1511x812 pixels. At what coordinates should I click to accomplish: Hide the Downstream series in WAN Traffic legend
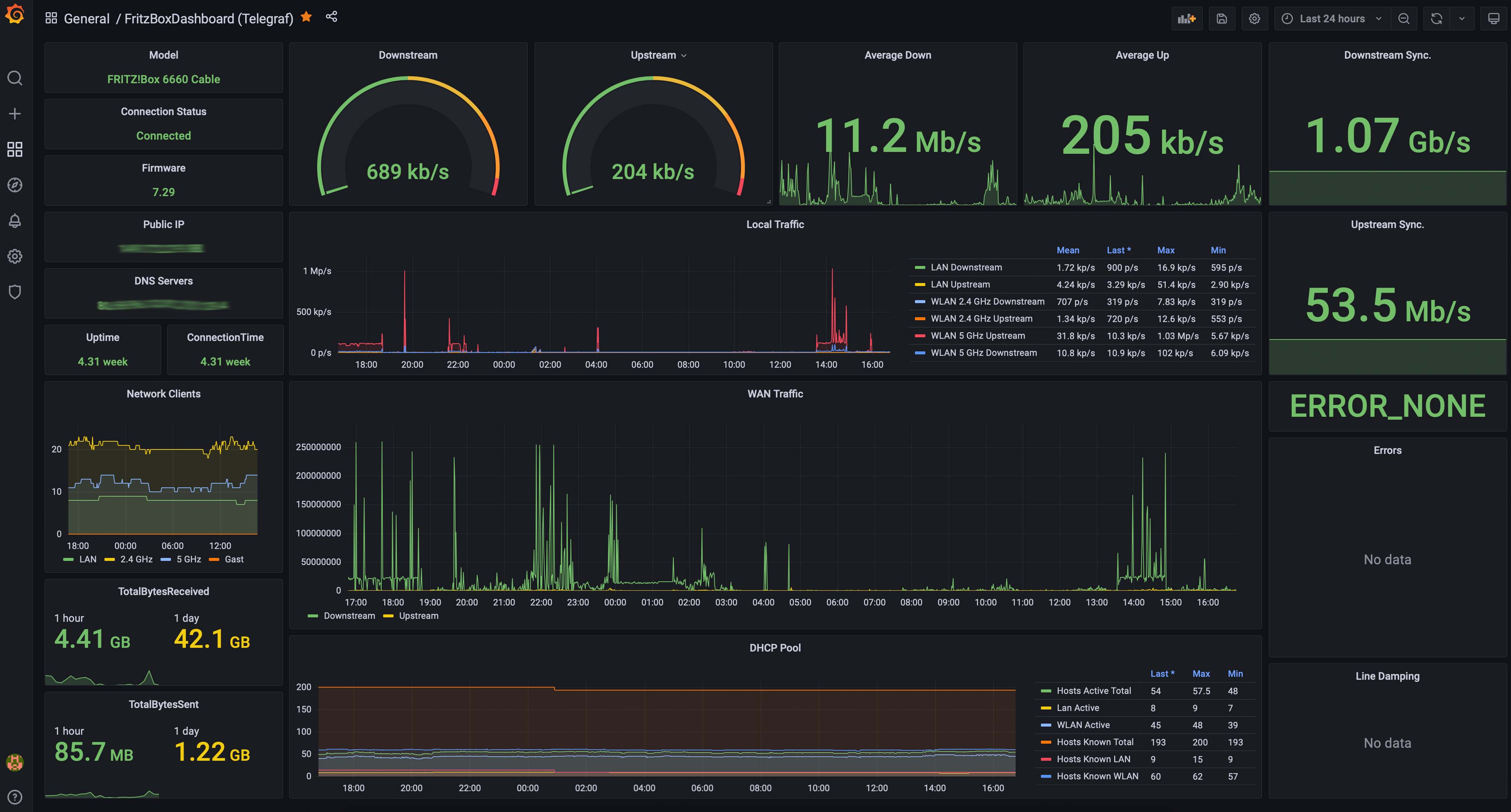[350, 616]
